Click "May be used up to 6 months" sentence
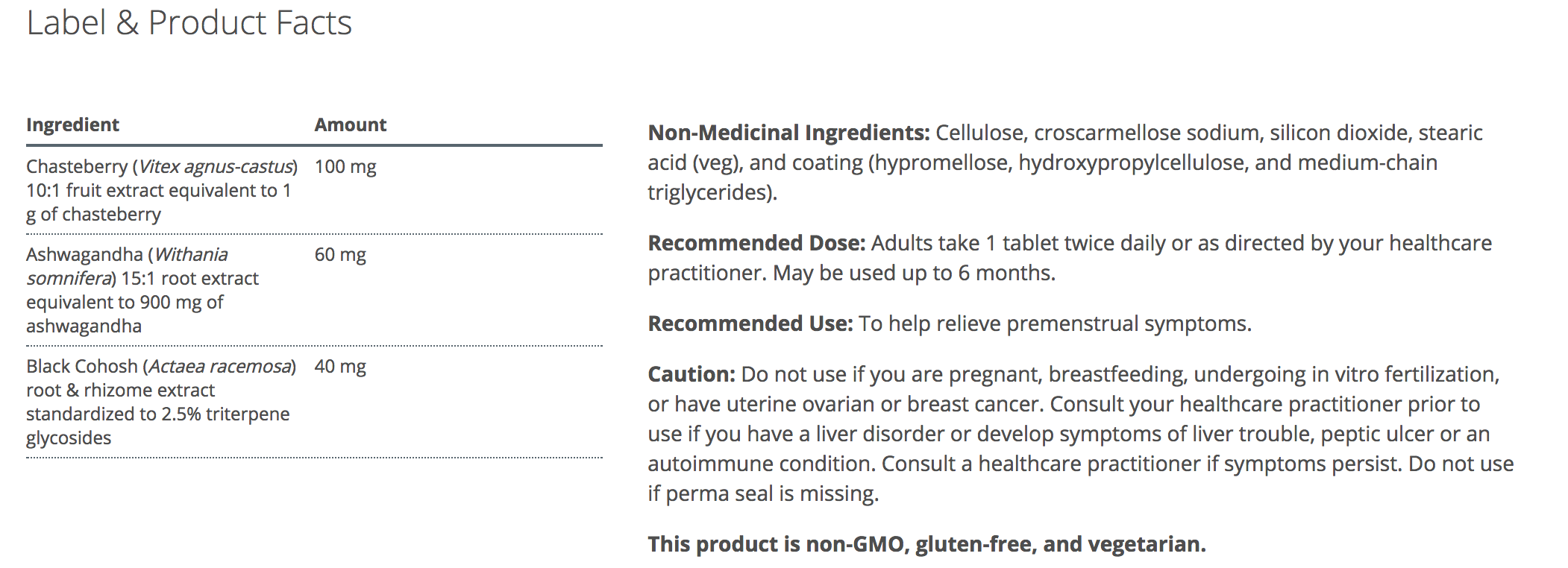Viewport: 1568px width, 568px height. point(914,273)
